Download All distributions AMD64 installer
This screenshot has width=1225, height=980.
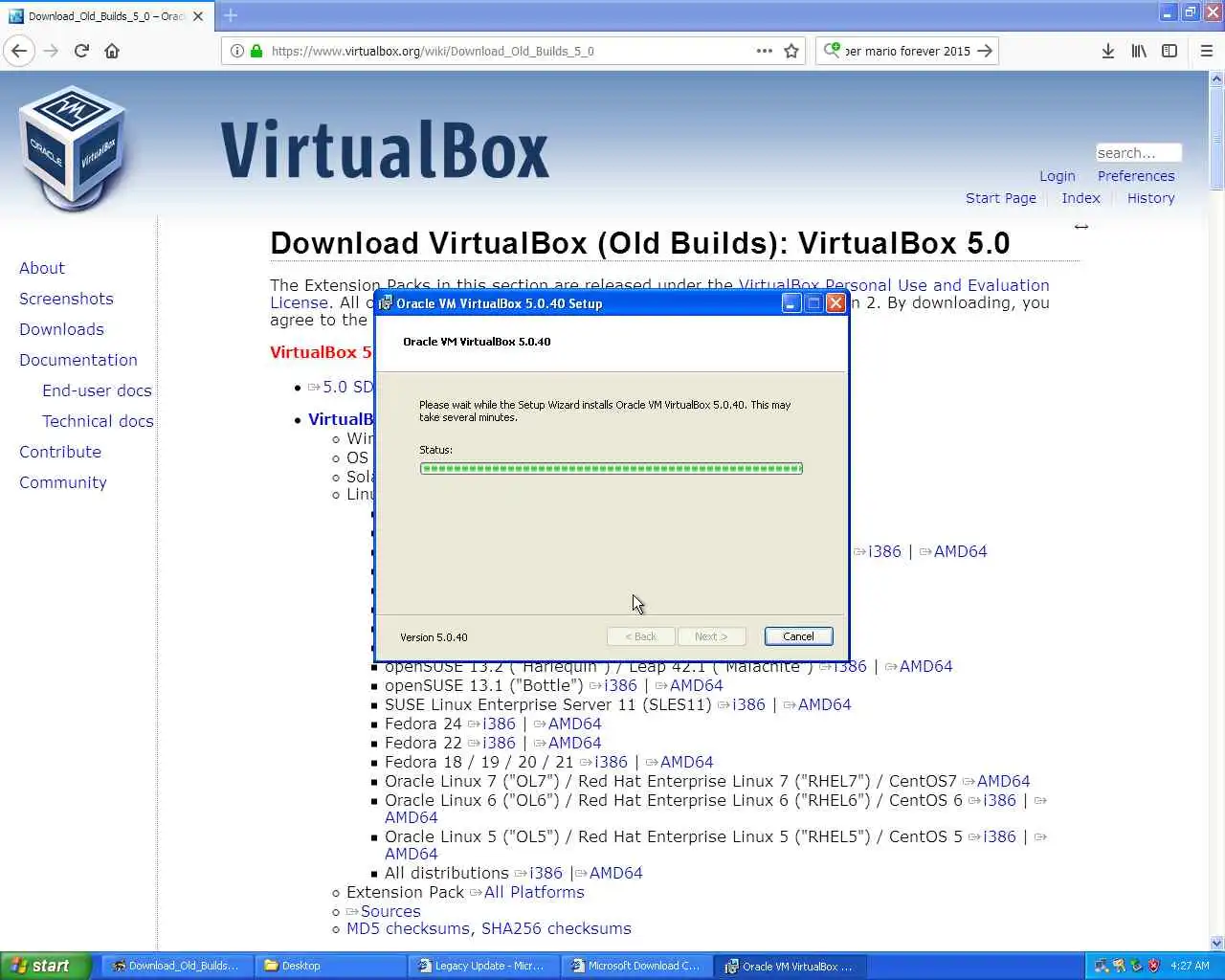(x=615, y=873)
